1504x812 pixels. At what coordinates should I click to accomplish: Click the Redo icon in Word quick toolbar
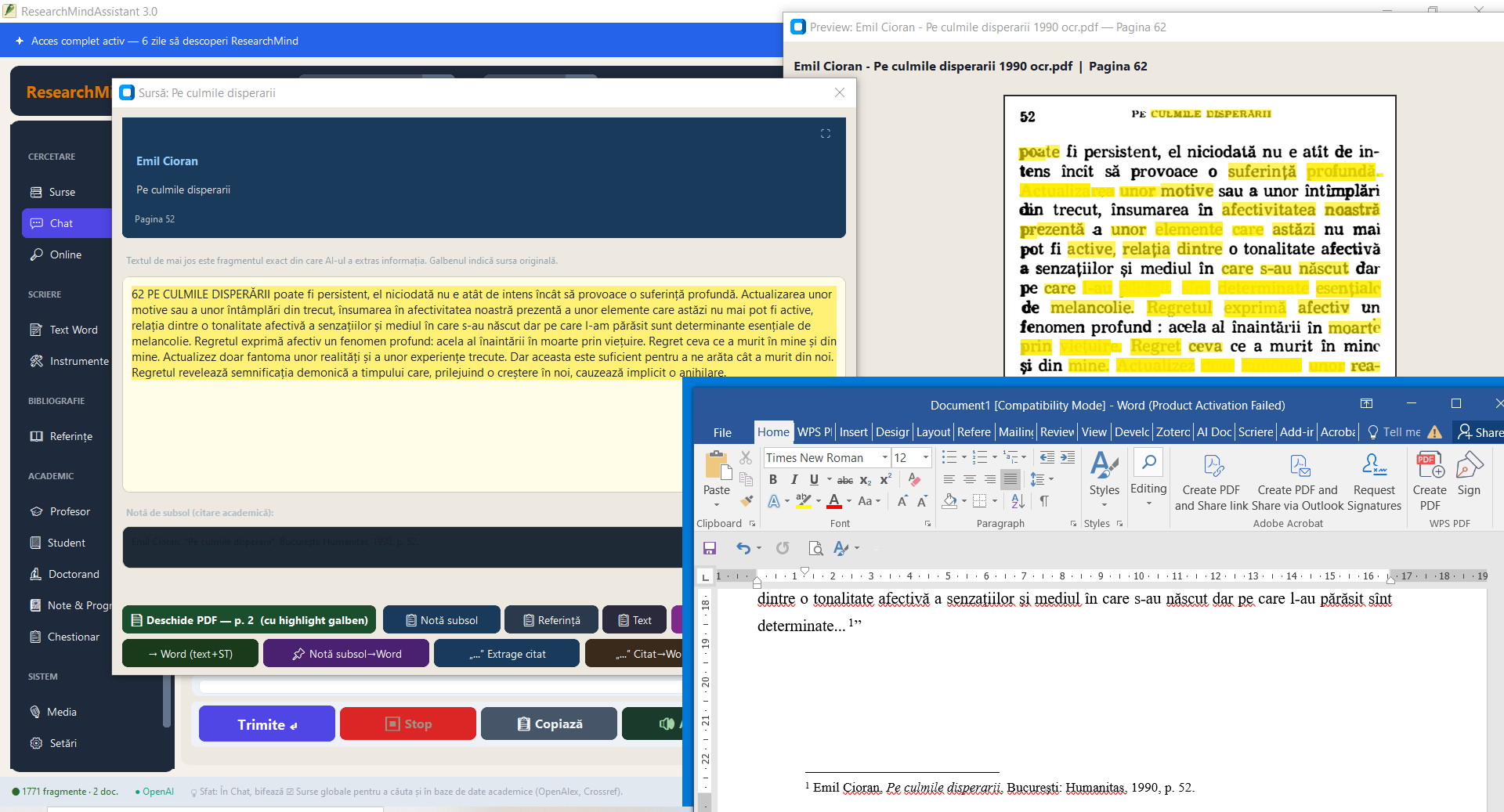coord(783,548)
